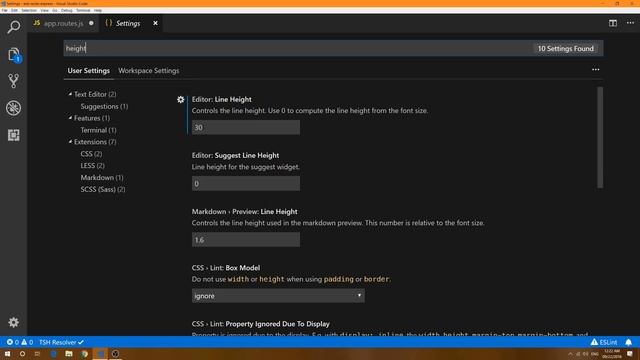Click the ESLint warning status item

604,342
